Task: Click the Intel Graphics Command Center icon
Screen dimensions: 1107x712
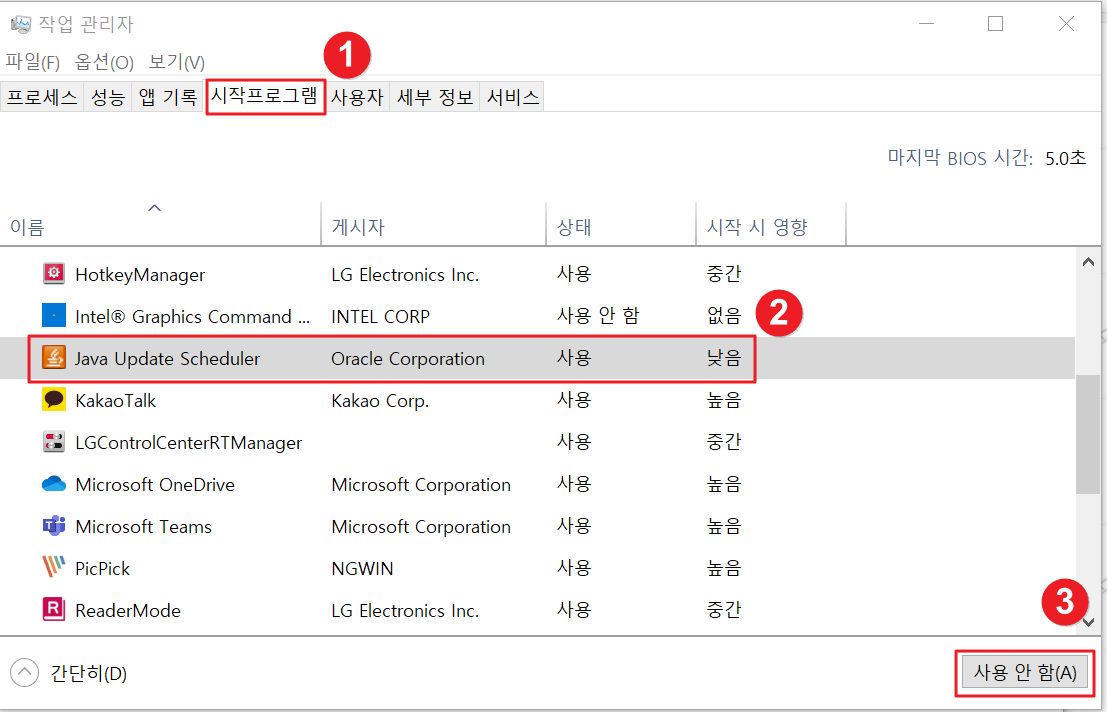Action: click(x=54, y=316)
